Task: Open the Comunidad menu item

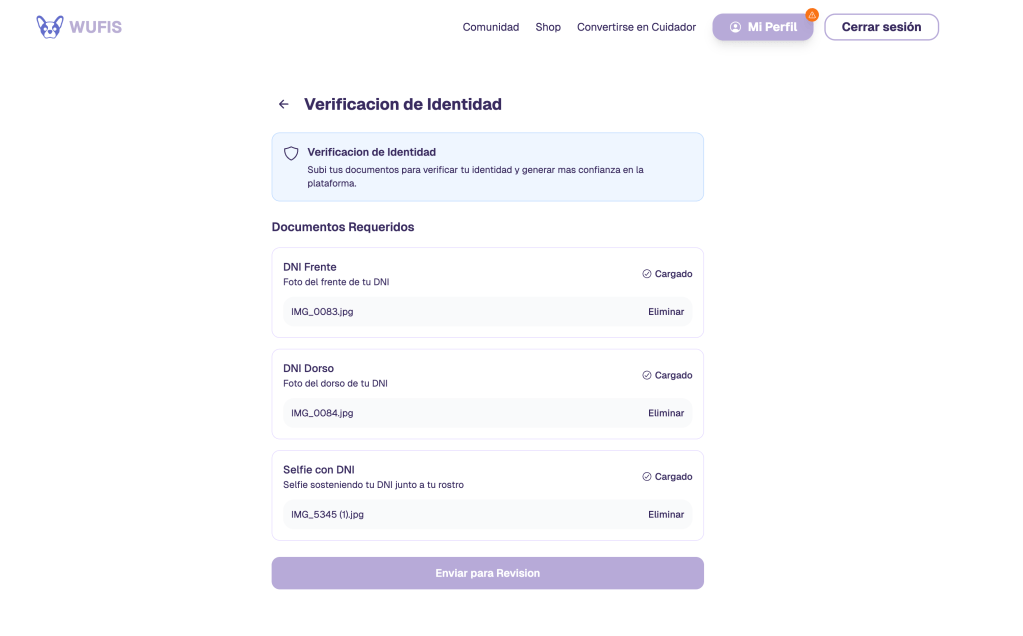Action: pos(490,27)
